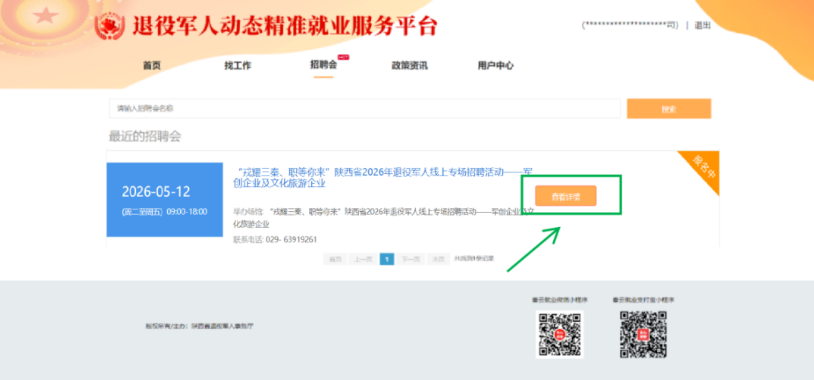
Task: Open the 政策资讯 navigation tab
Action: coord(410,66)
